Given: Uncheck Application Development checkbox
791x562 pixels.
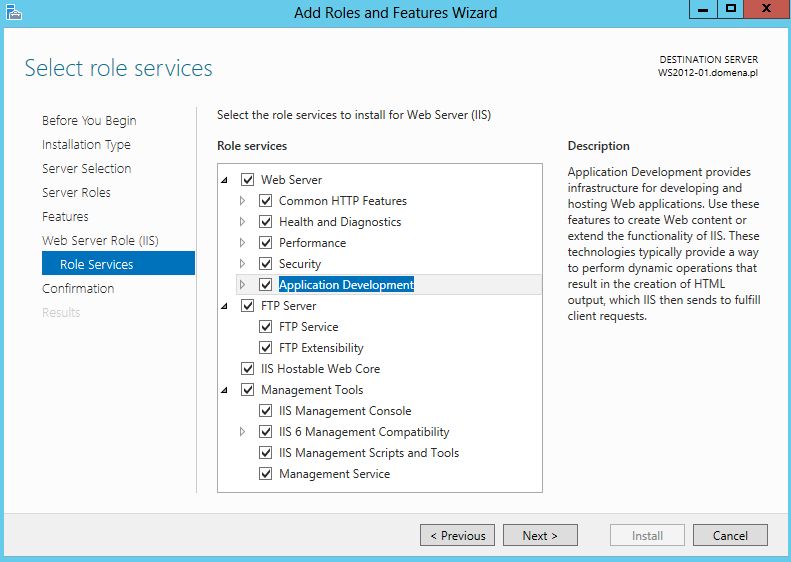Looking at the screenshot, I should click(265, 285).
